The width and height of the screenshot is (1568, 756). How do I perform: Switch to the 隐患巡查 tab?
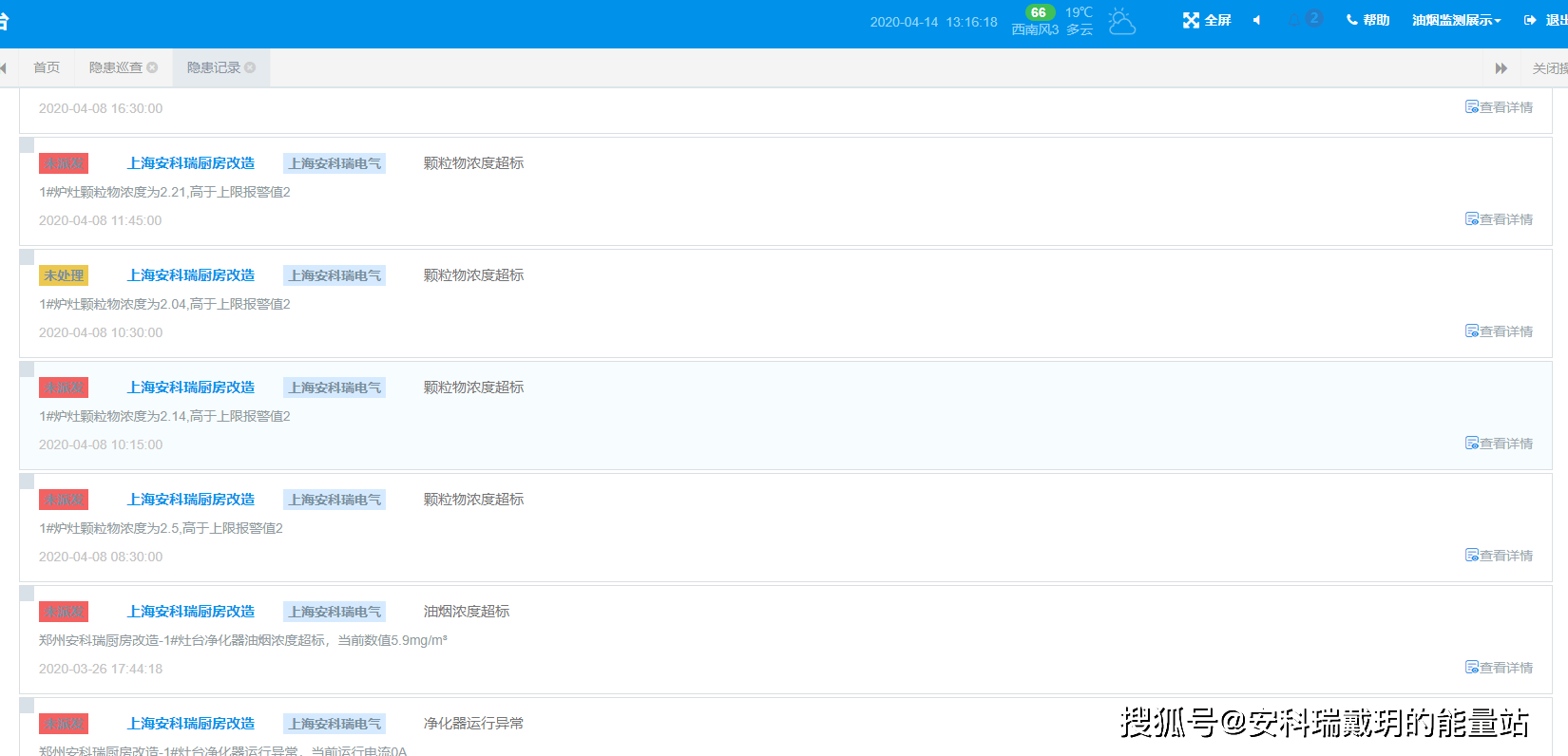(116, 67)
